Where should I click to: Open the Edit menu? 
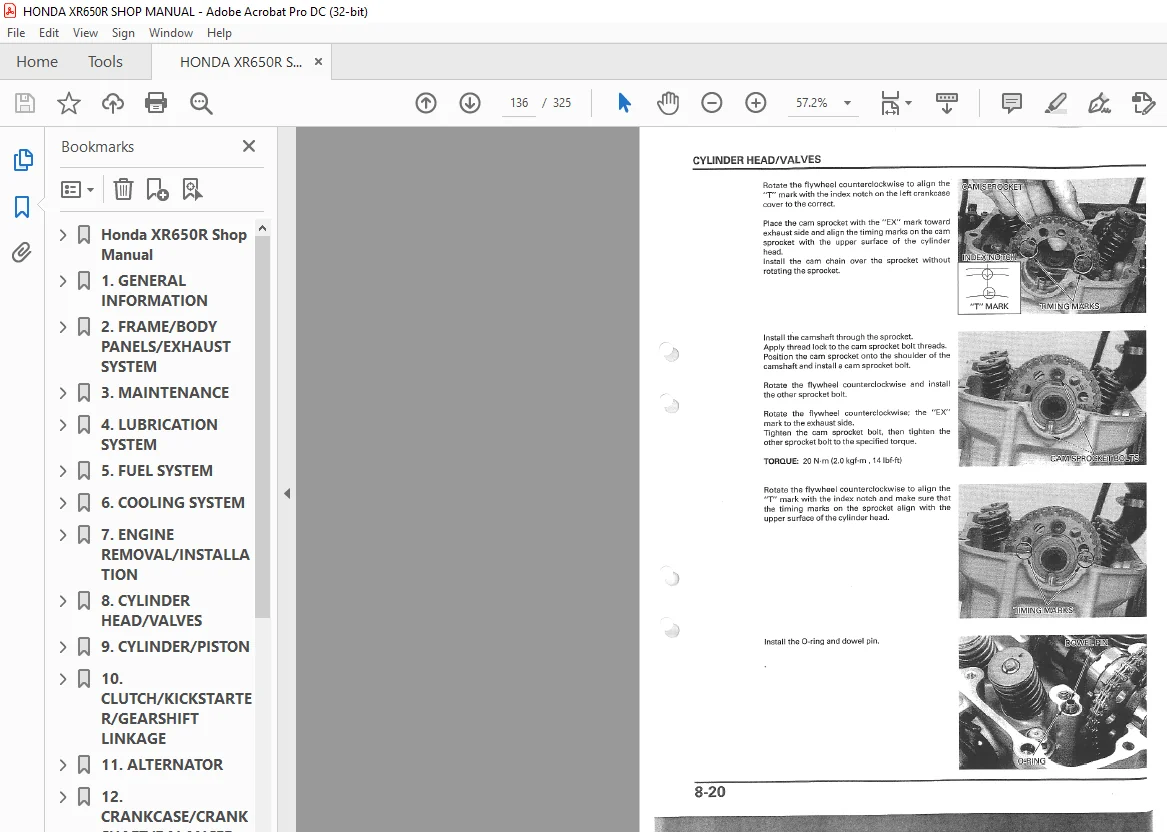click(x=49, y=33)
